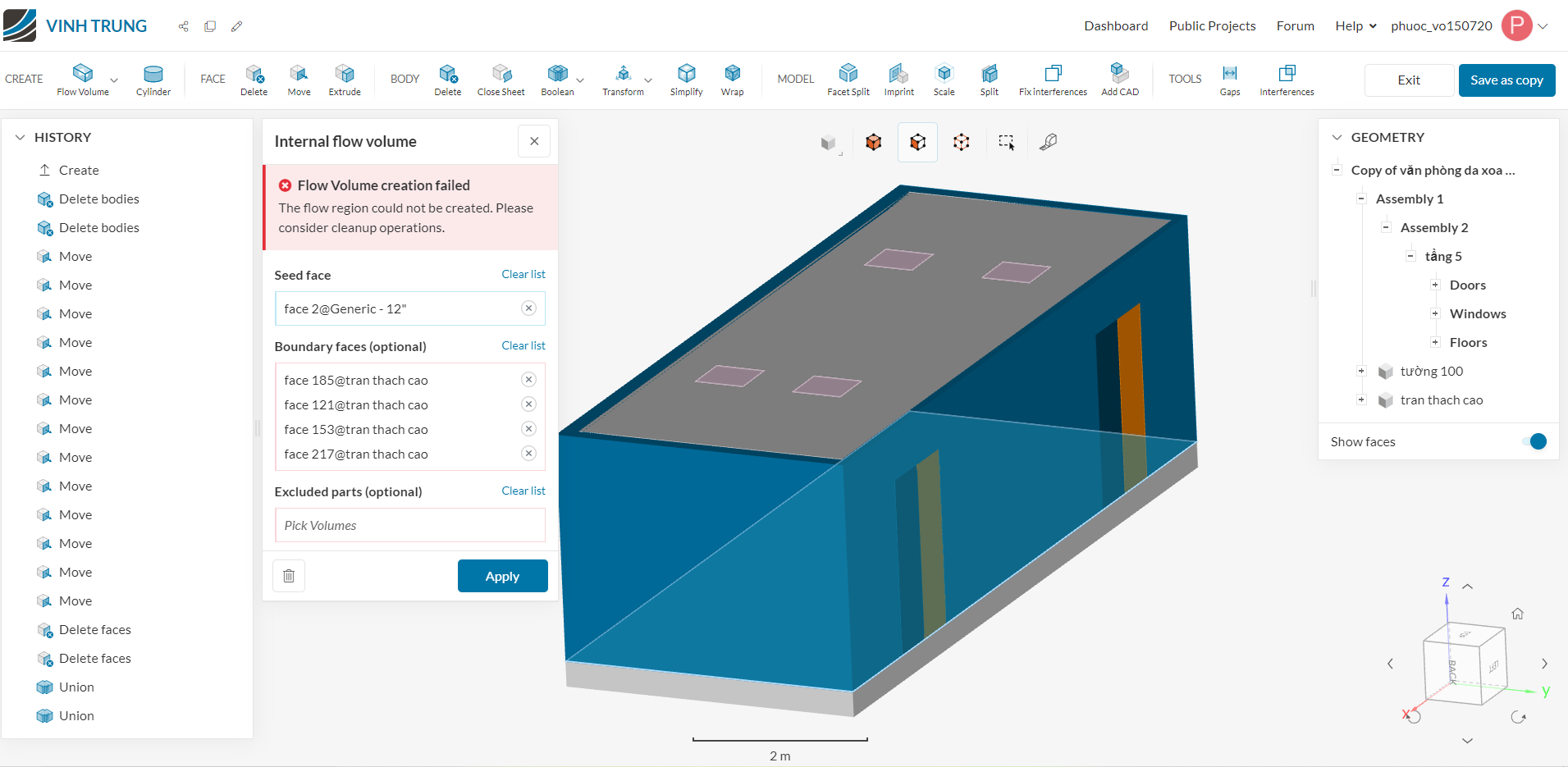Open the Imprint model tool
This screenshot has width=1568, height=767.
click(x=898, y=80)
